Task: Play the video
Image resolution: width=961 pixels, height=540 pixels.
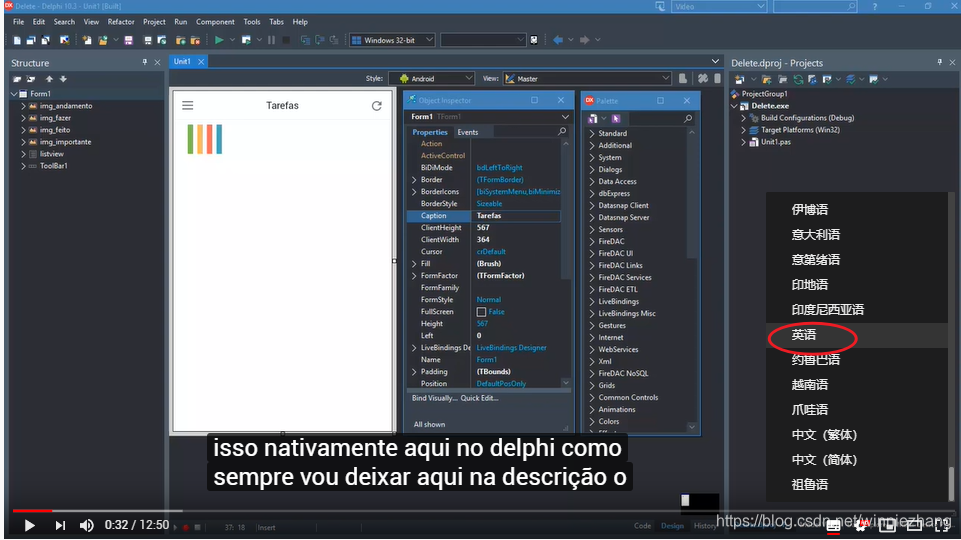Action: click(29, 525)
